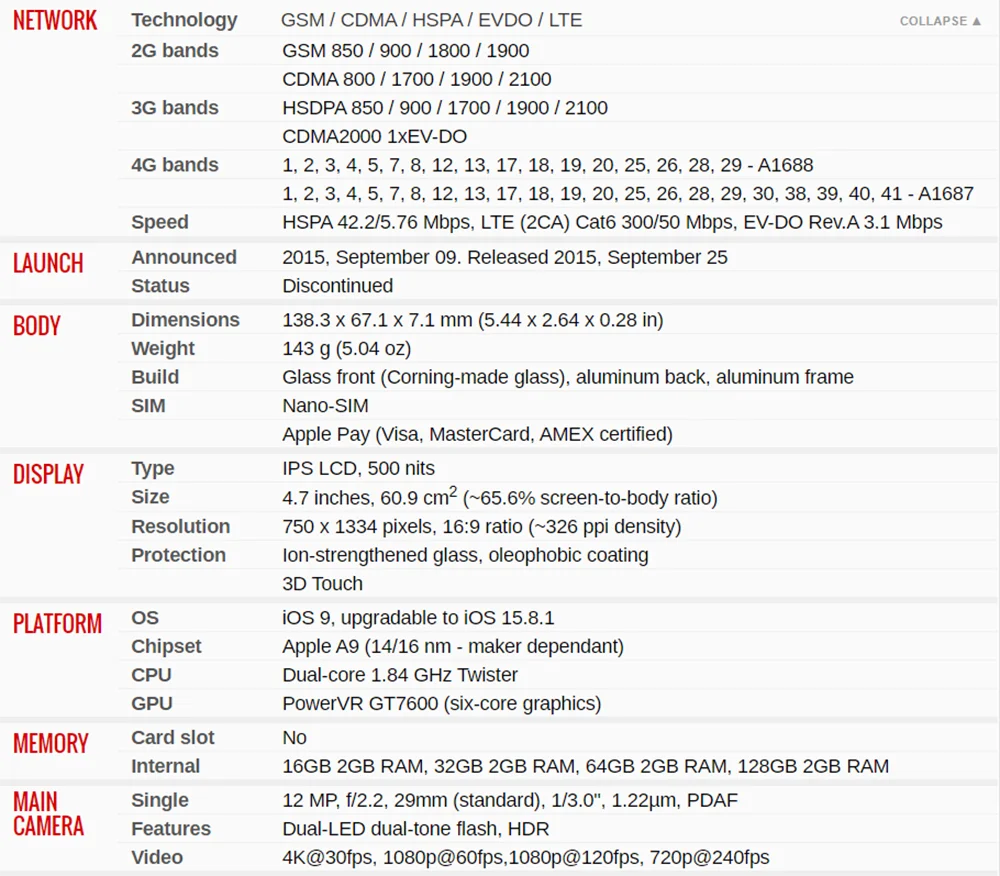The width and height of the screenshot is (1000, 876).
Task: Select the NETWORK section heading
Action: 55,20
